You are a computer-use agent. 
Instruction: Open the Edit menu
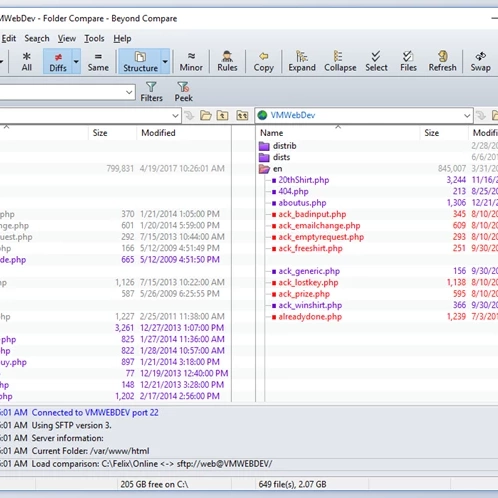[x=9, y=38]
